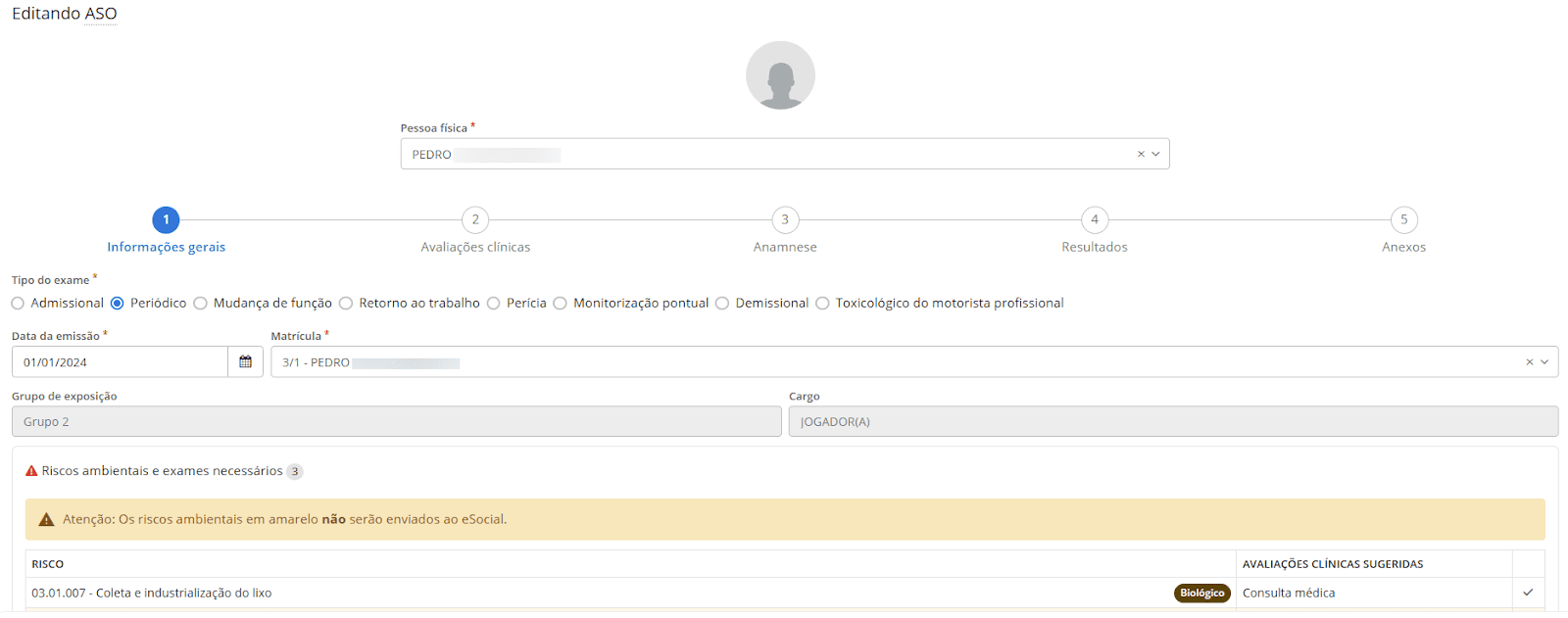The height and width of the screenshot is (618, 1568).
Task: Click the user avatar placeholder image
Action: pos(780,75)
